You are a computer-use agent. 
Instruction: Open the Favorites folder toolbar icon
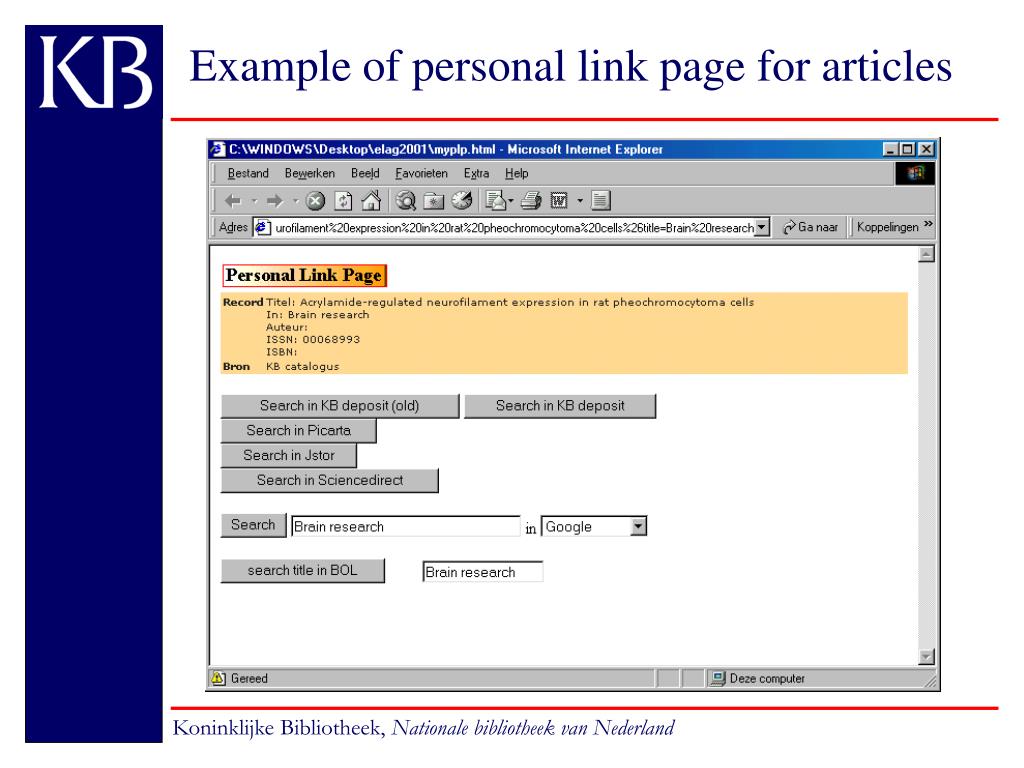434,200
